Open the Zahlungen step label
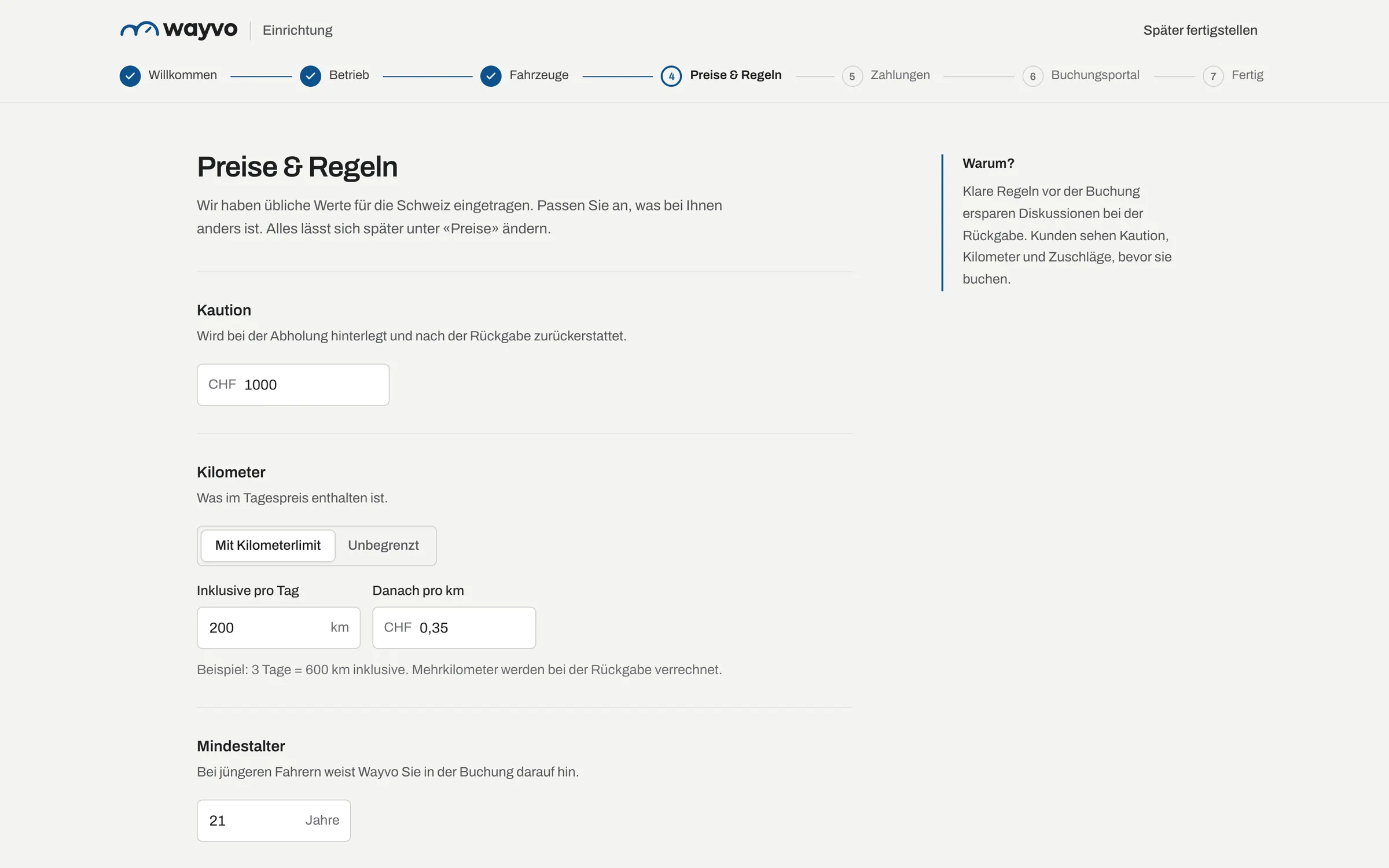Screen dimensions: 1389x868 900,75
